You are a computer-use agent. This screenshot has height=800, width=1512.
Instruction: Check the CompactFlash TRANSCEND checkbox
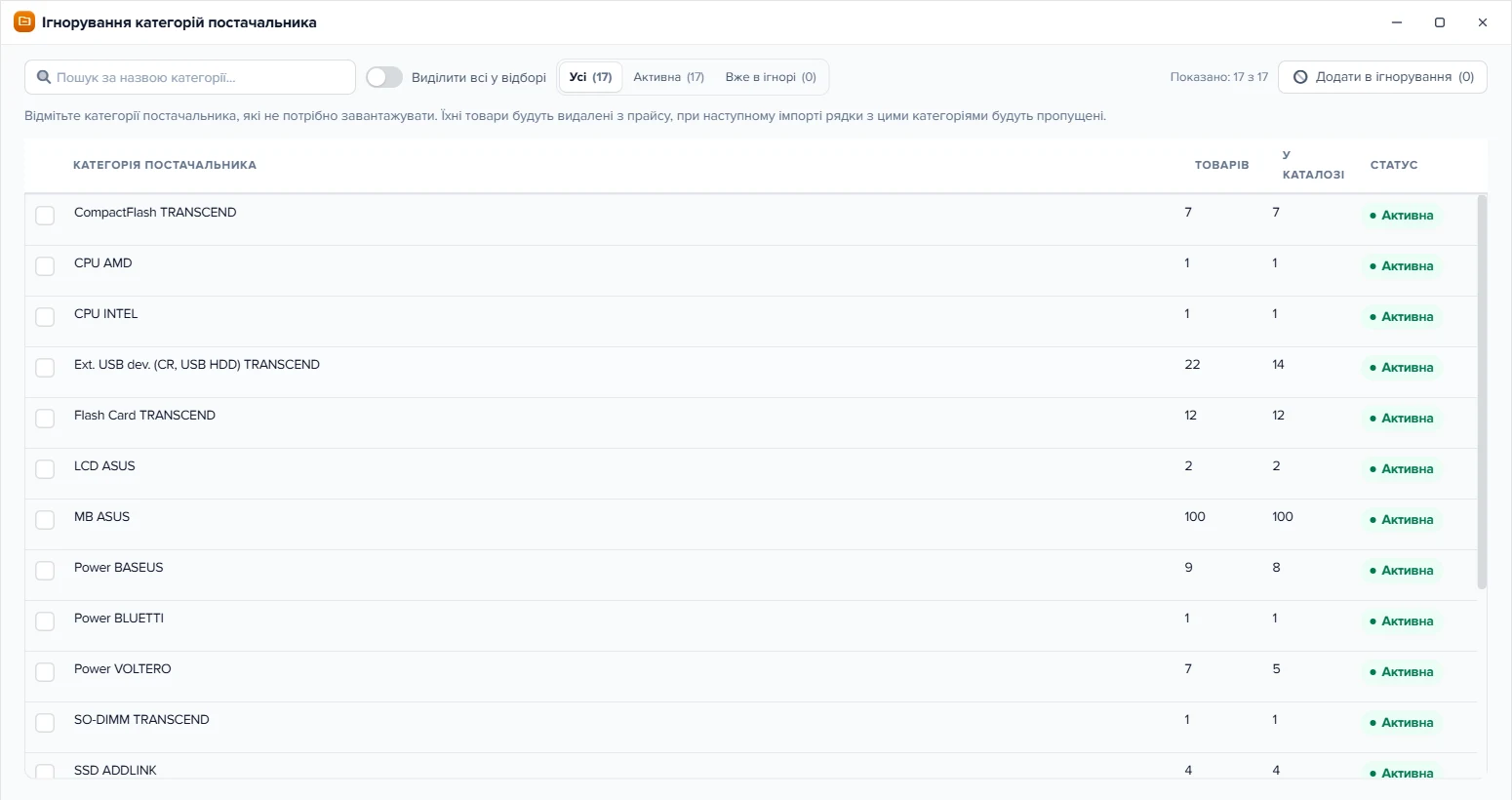45,216
